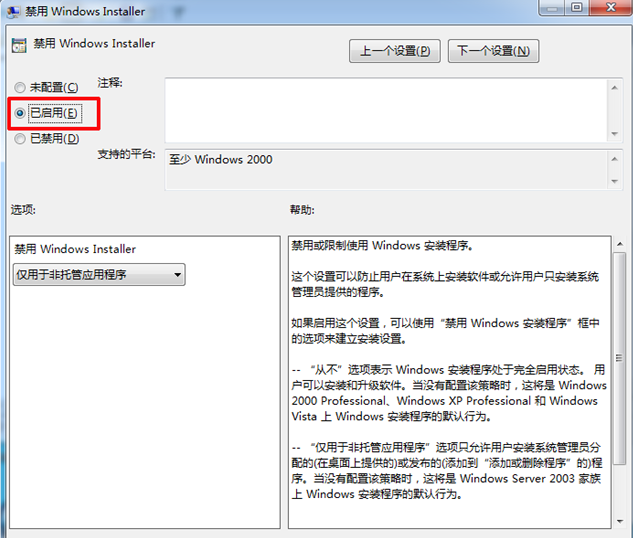Click up arrow of 注释 comment scrollbar
This screenshot has height=538, width=633.
coord(613,87)
